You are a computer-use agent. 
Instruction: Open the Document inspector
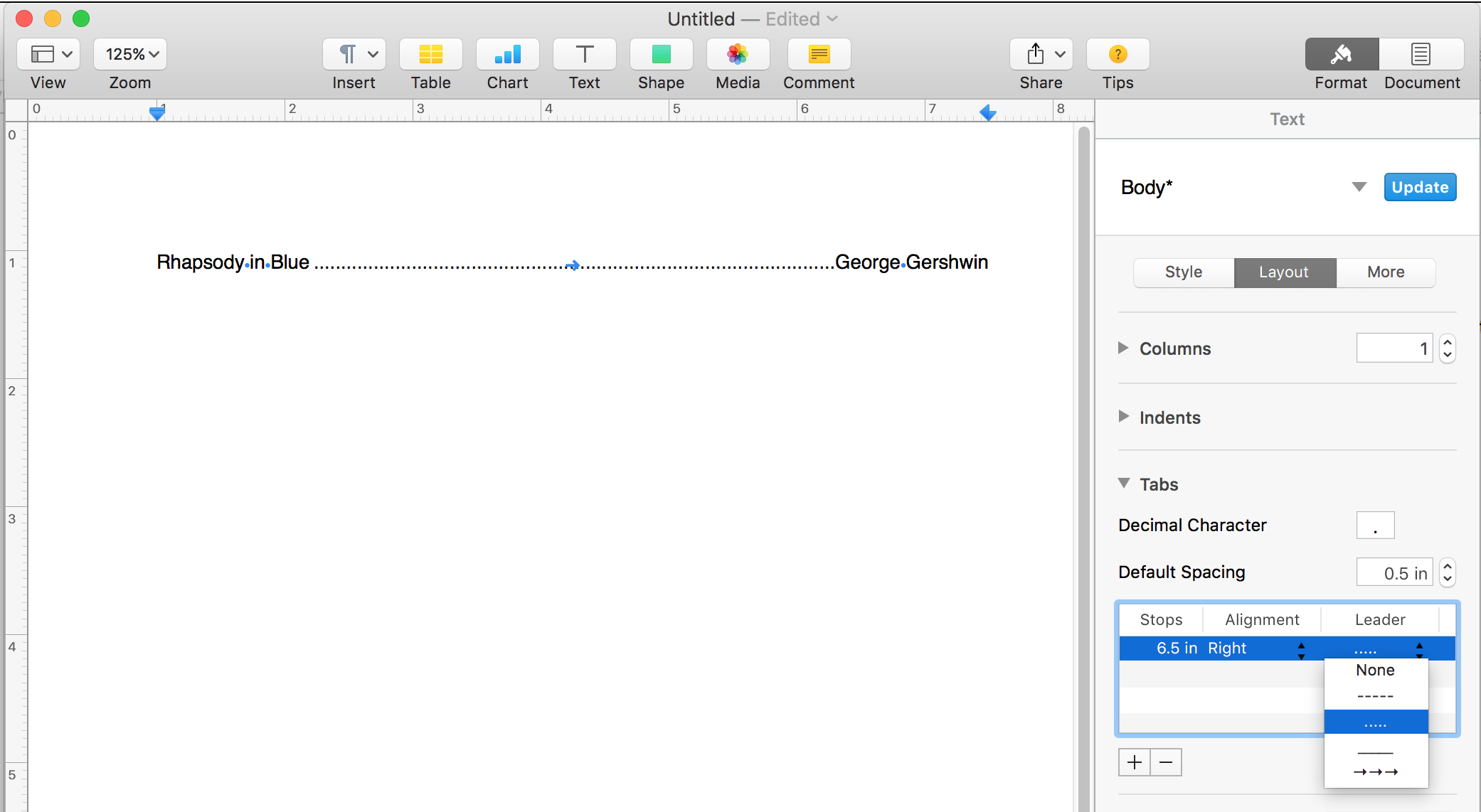(1421, 54)
